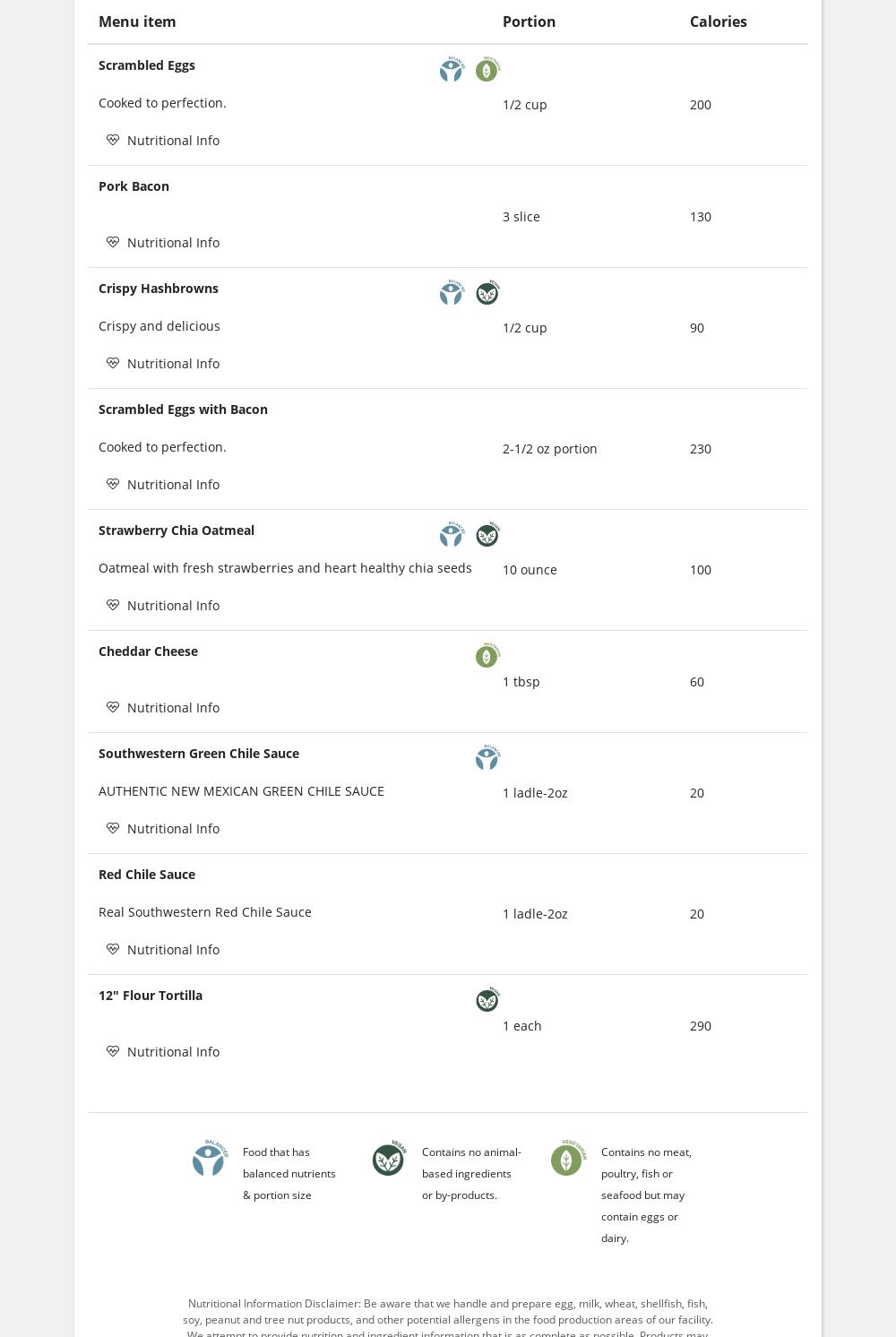Click Balanced icon on Strawberry Chia Oatmeal
The image size is (896, 1337).
[452, 535]
